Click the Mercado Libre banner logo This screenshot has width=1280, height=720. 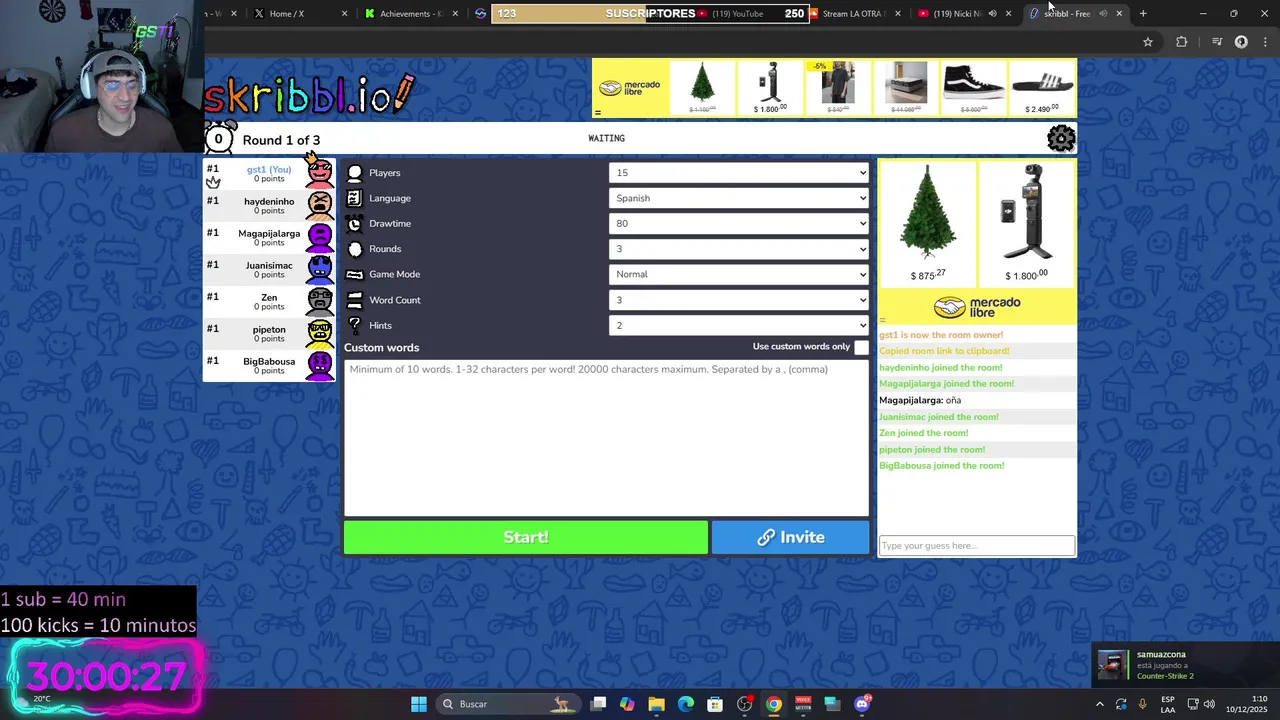pos(630,88)
